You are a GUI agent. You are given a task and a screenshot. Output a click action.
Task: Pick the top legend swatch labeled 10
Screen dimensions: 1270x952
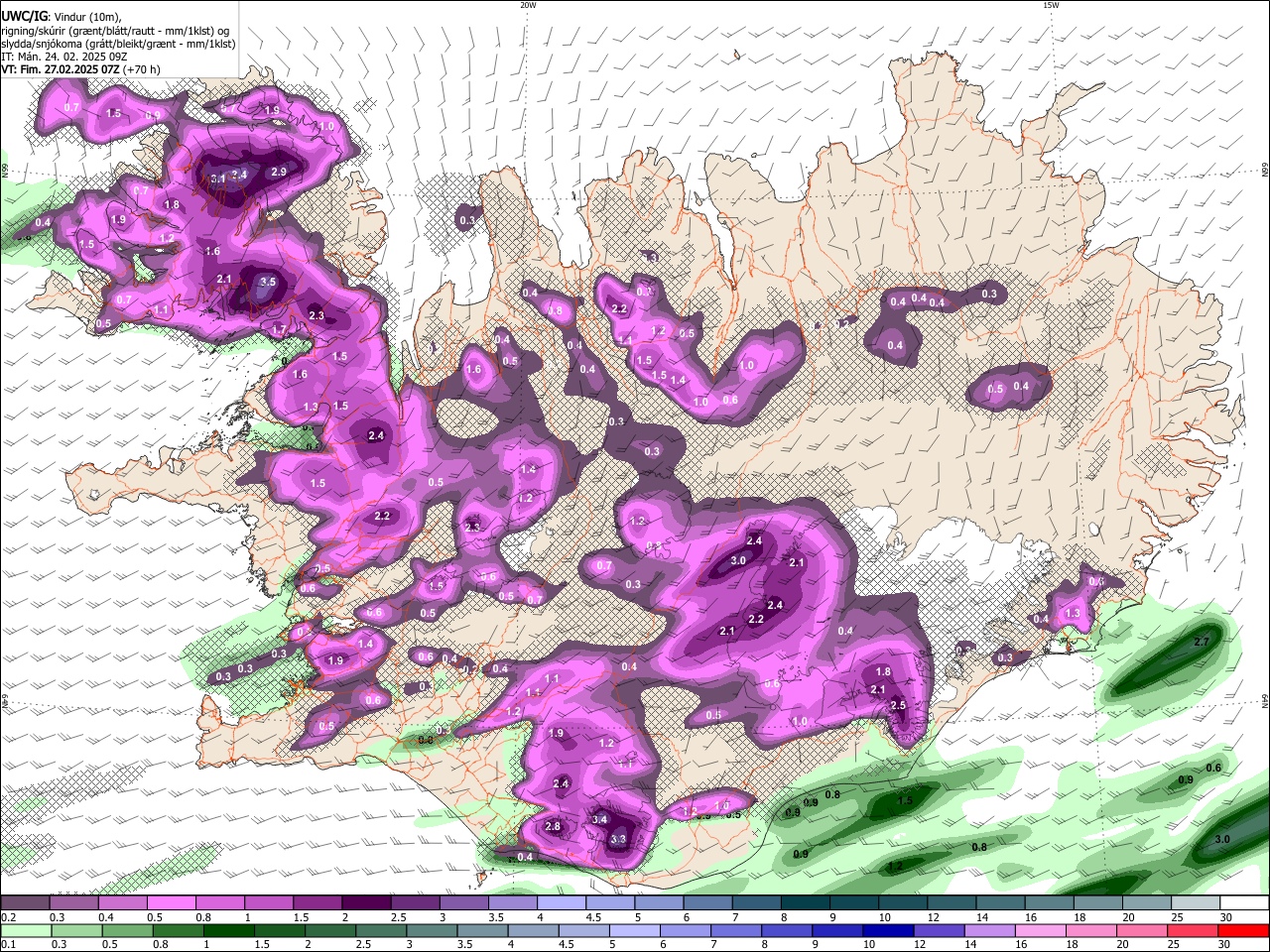click(903, 903)
